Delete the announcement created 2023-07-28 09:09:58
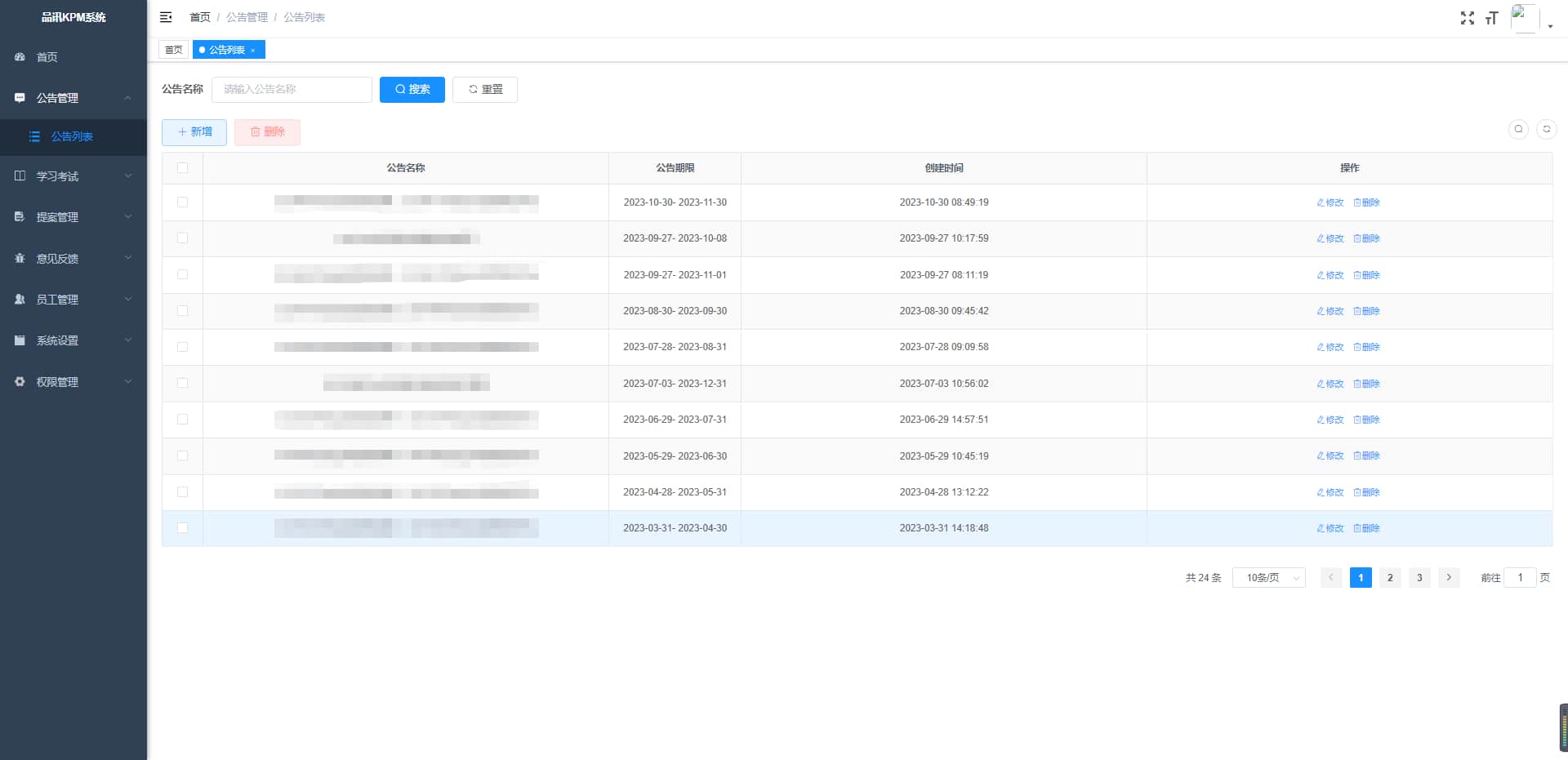The image size is (1568, 760). click(x=1366, y=347)
